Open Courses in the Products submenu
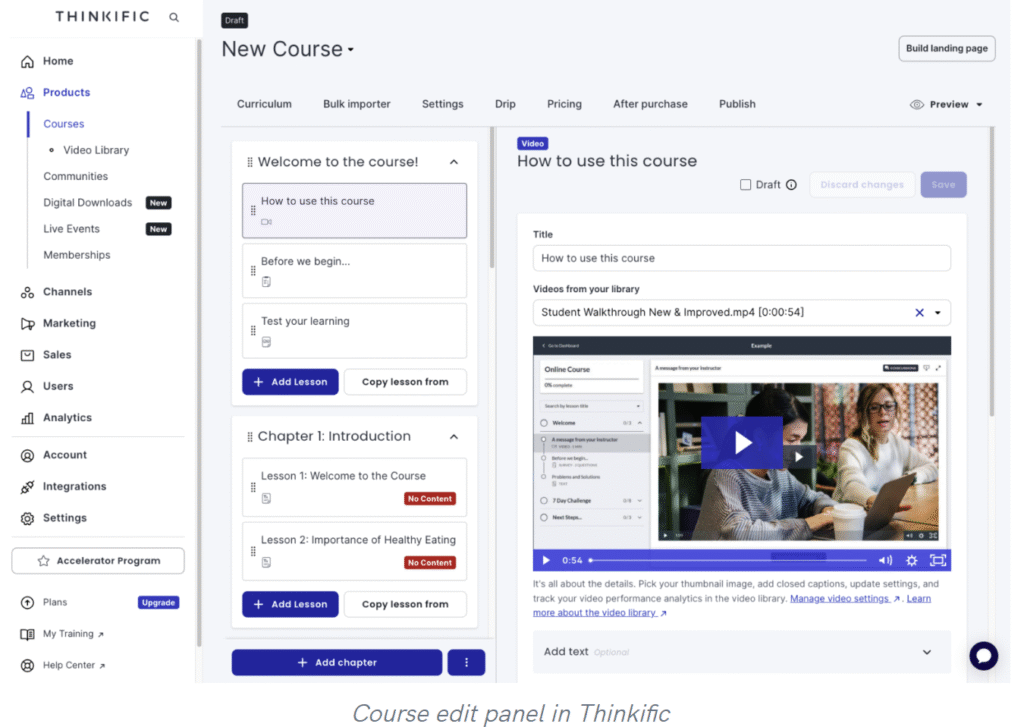 63,123
